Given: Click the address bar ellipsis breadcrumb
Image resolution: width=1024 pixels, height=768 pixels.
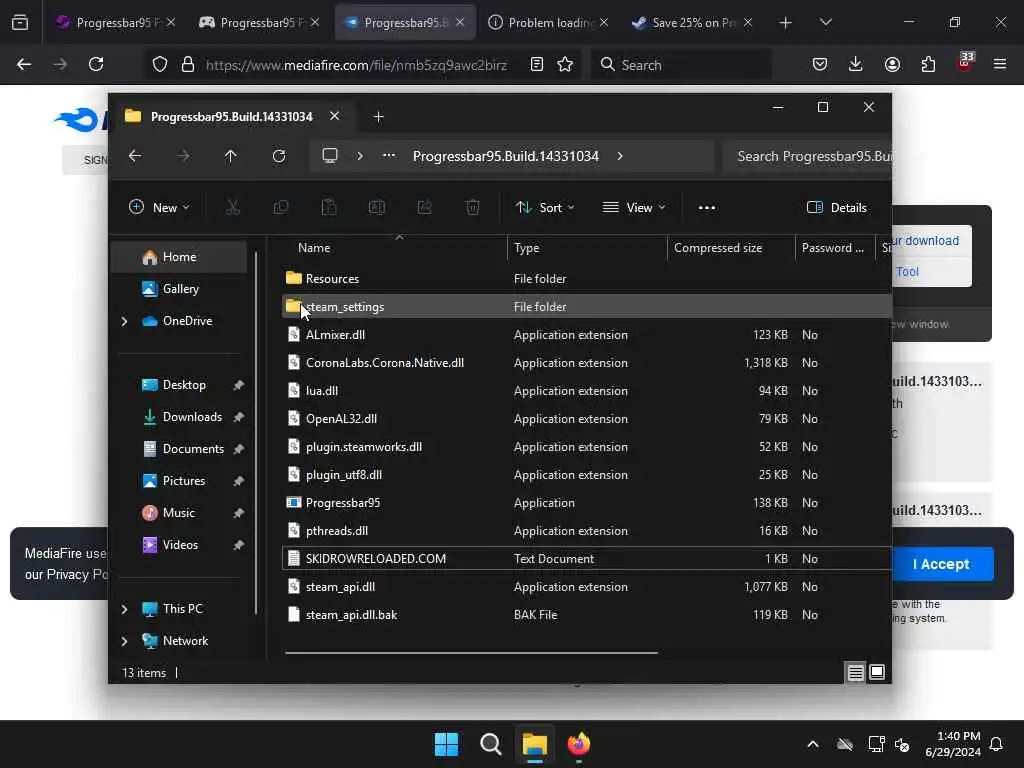Looking at the screenshot, I should click(389, 156).
